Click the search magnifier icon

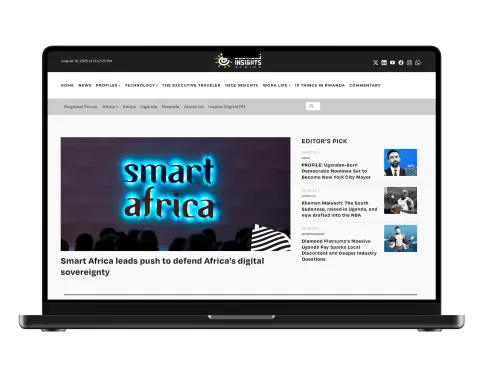point(312,106)
